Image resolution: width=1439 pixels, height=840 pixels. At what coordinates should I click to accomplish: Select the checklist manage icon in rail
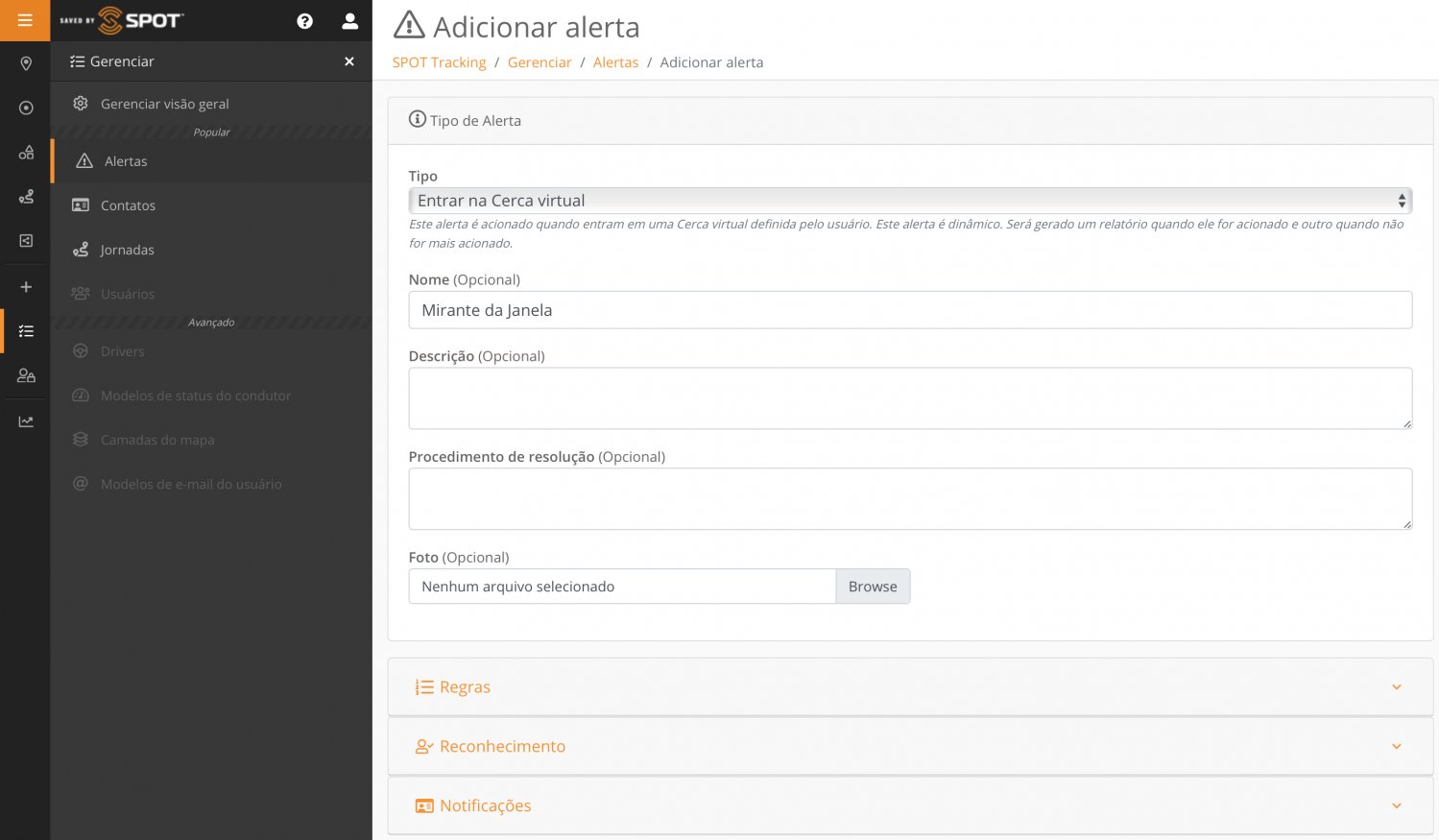click(x=26, y=331)
